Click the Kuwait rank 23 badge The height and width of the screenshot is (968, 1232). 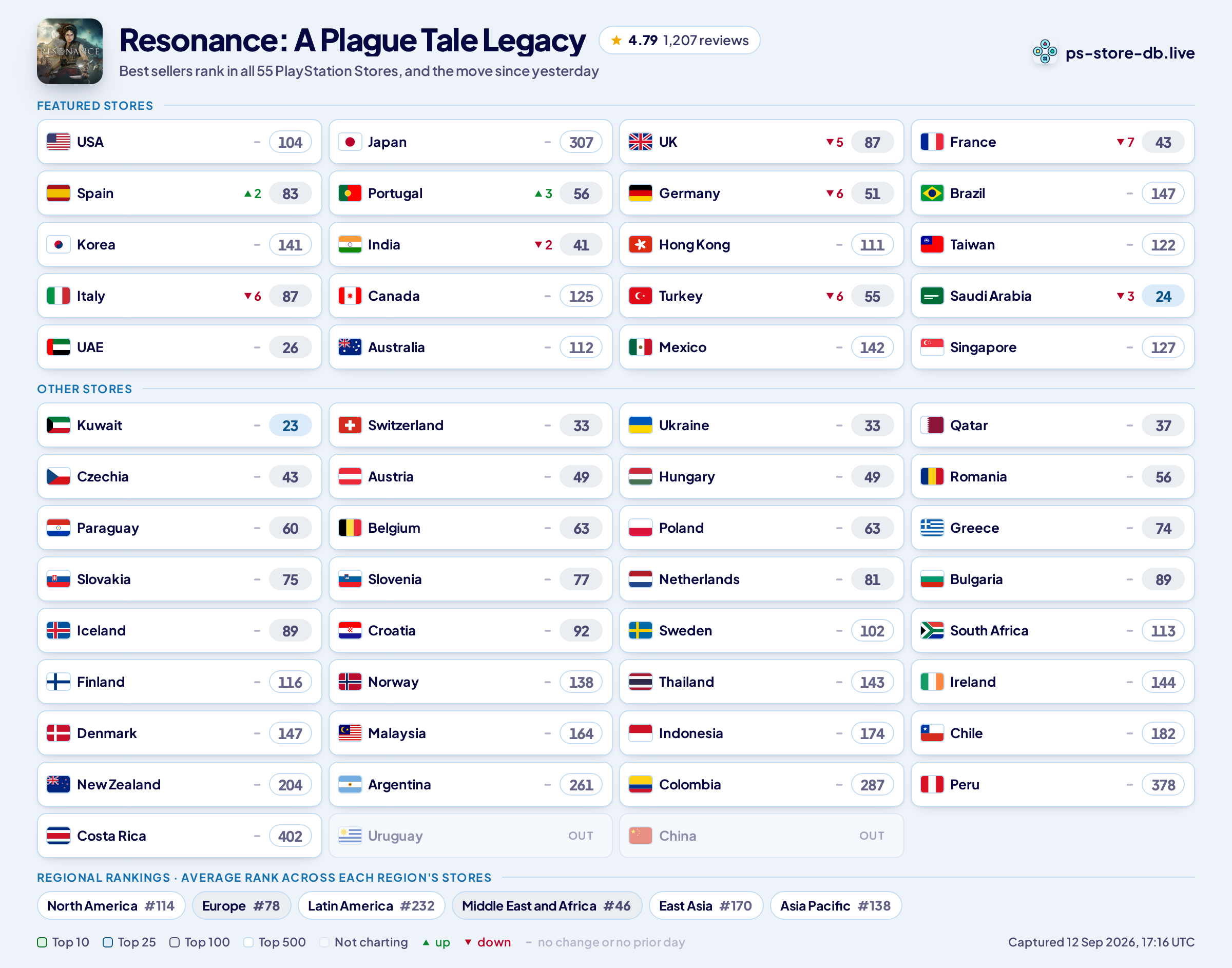pos(290,425)
